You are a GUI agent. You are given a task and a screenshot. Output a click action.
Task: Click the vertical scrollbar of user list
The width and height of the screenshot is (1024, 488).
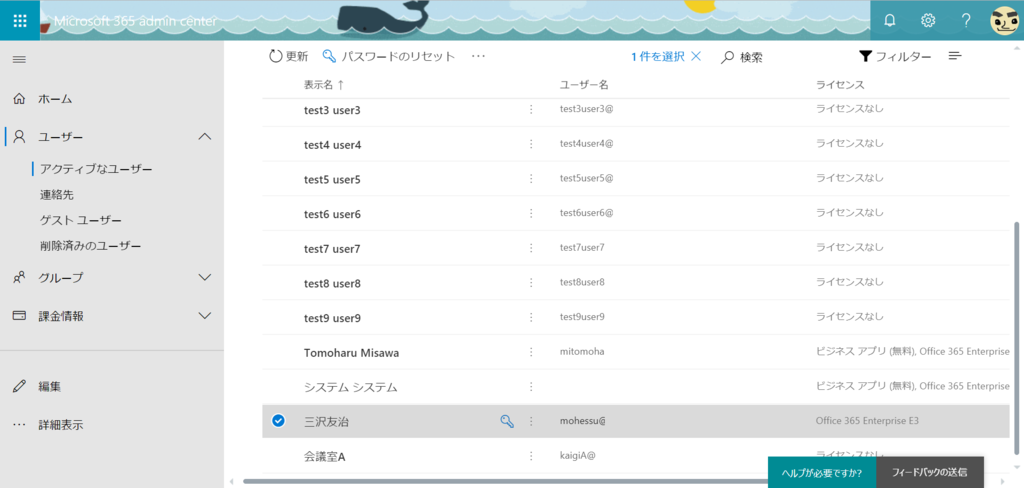tap(1016, 340)
